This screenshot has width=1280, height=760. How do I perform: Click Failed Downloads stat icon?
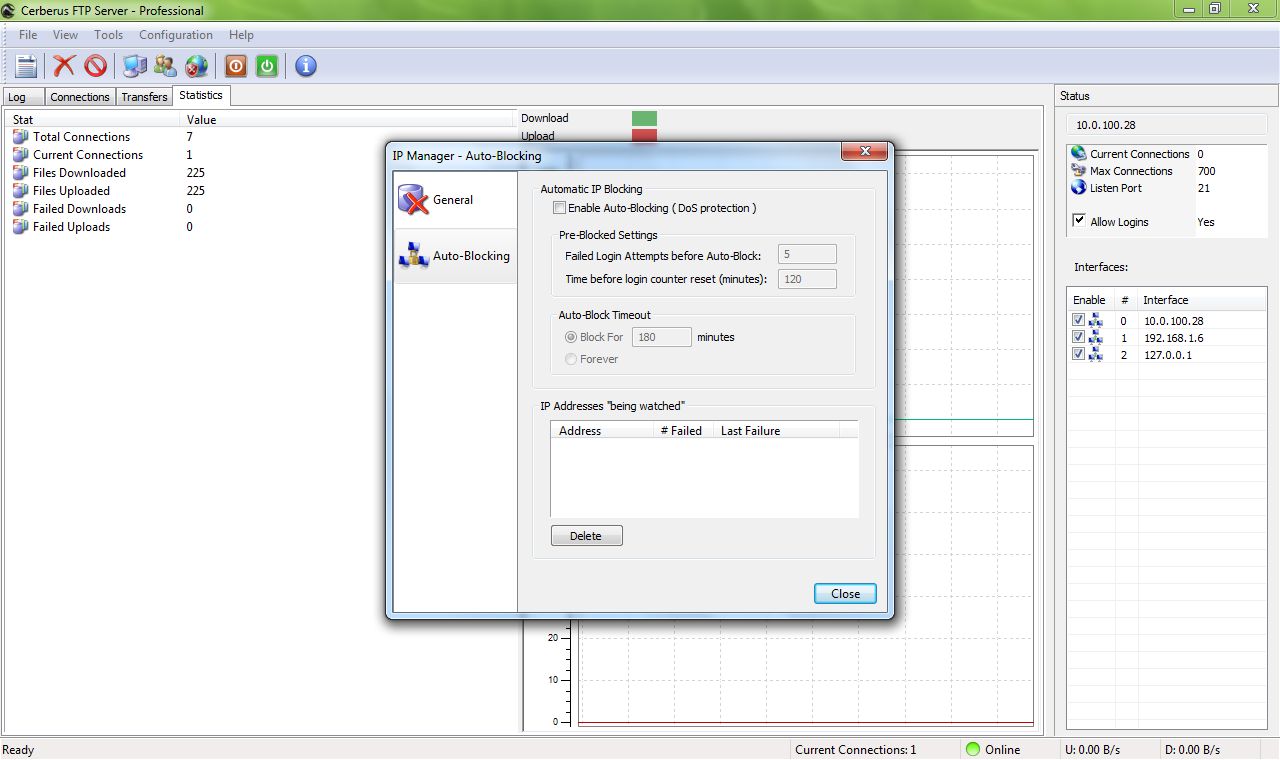tap(20, 209)
